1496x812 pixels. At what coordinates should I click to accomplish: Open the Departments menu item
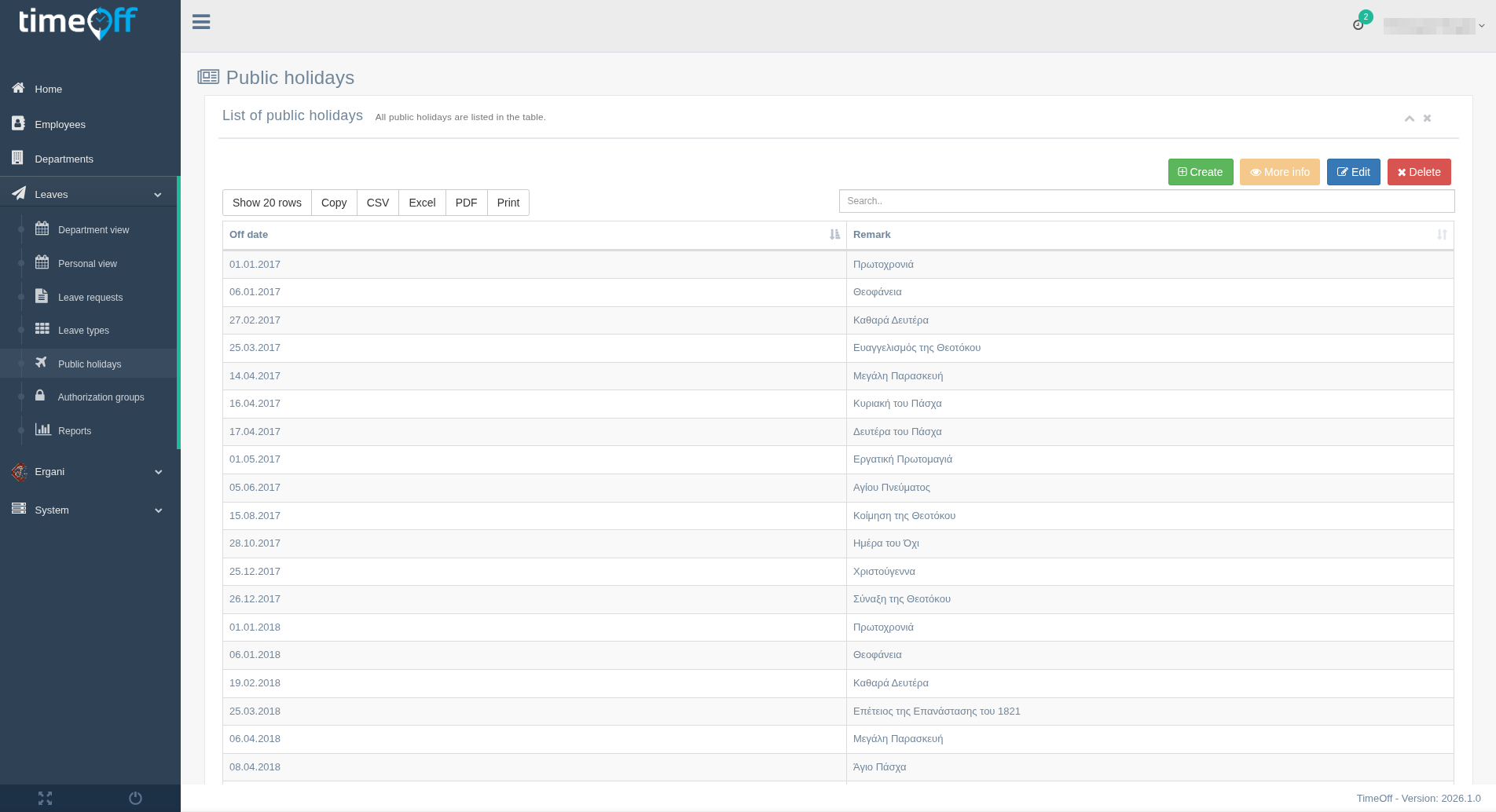(x=64, y=159)
